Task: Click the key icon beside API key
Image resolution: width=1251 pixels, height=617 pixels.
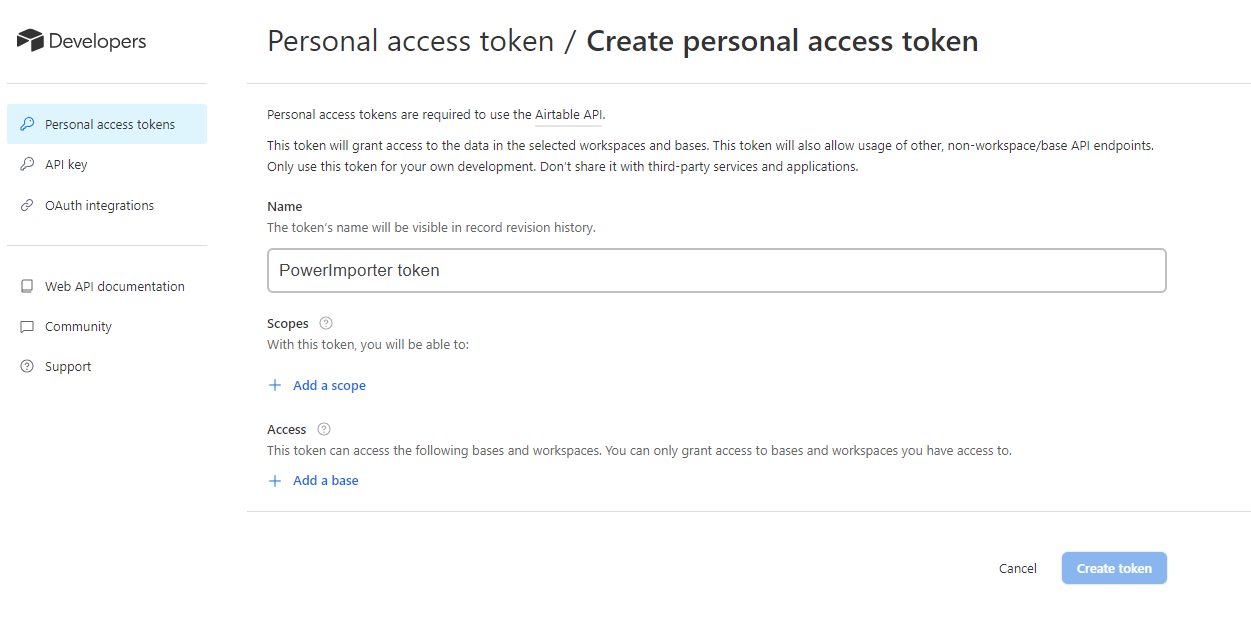Action: coord(27,165)
